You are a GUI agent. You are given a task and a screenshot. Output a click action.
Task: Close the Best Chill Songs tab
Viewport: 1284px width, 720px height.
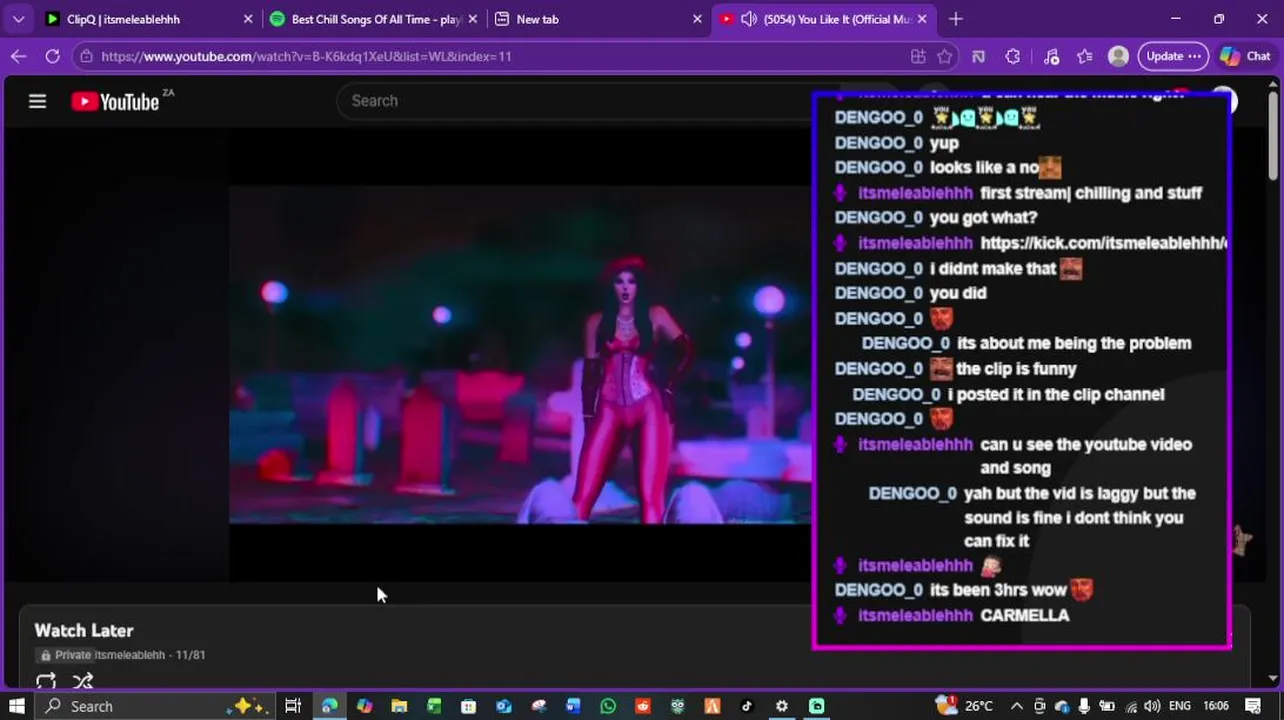click(x=473, y=19)
